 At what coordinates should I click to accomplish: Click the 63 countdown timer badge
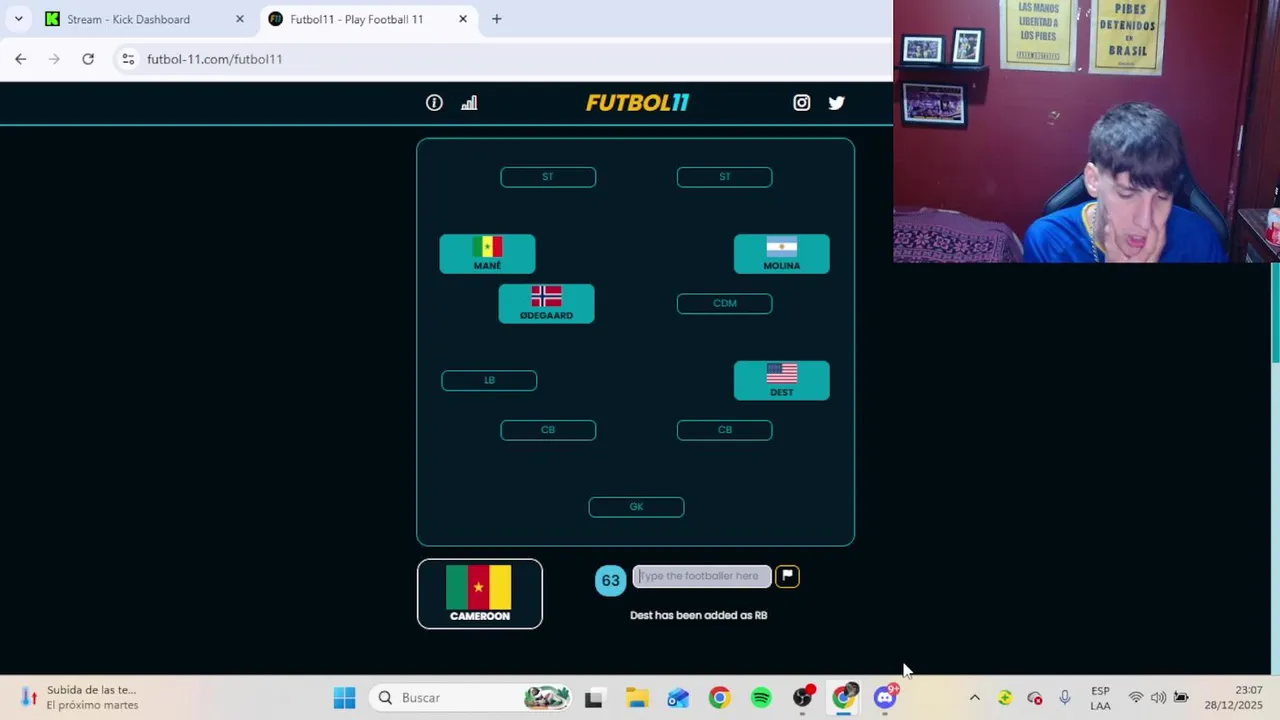click(x=610, y=580)
